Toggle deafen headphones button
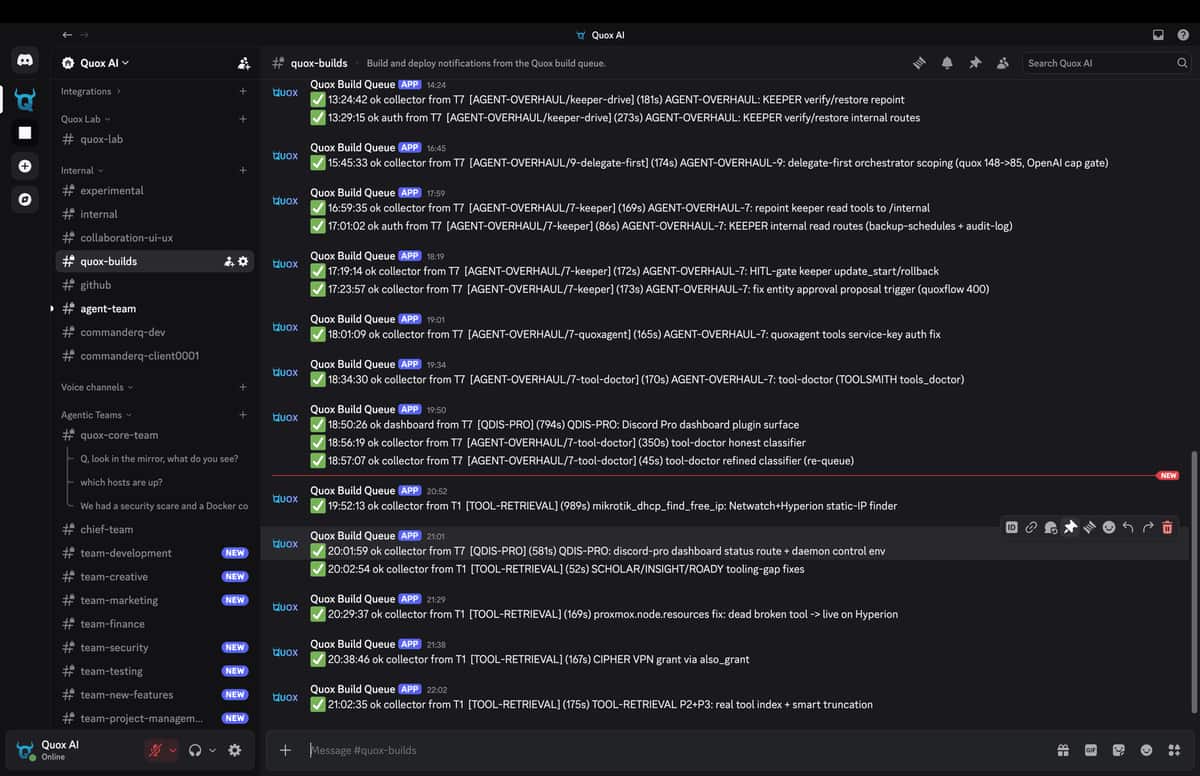 point(195,750)
